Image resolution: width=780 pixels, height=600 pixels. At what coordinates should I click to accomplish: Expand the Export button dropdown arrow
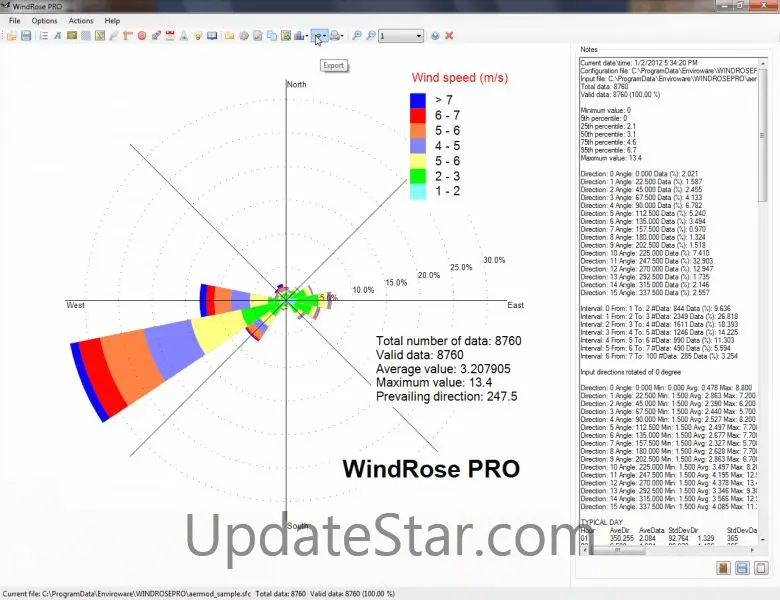[324, 36]
